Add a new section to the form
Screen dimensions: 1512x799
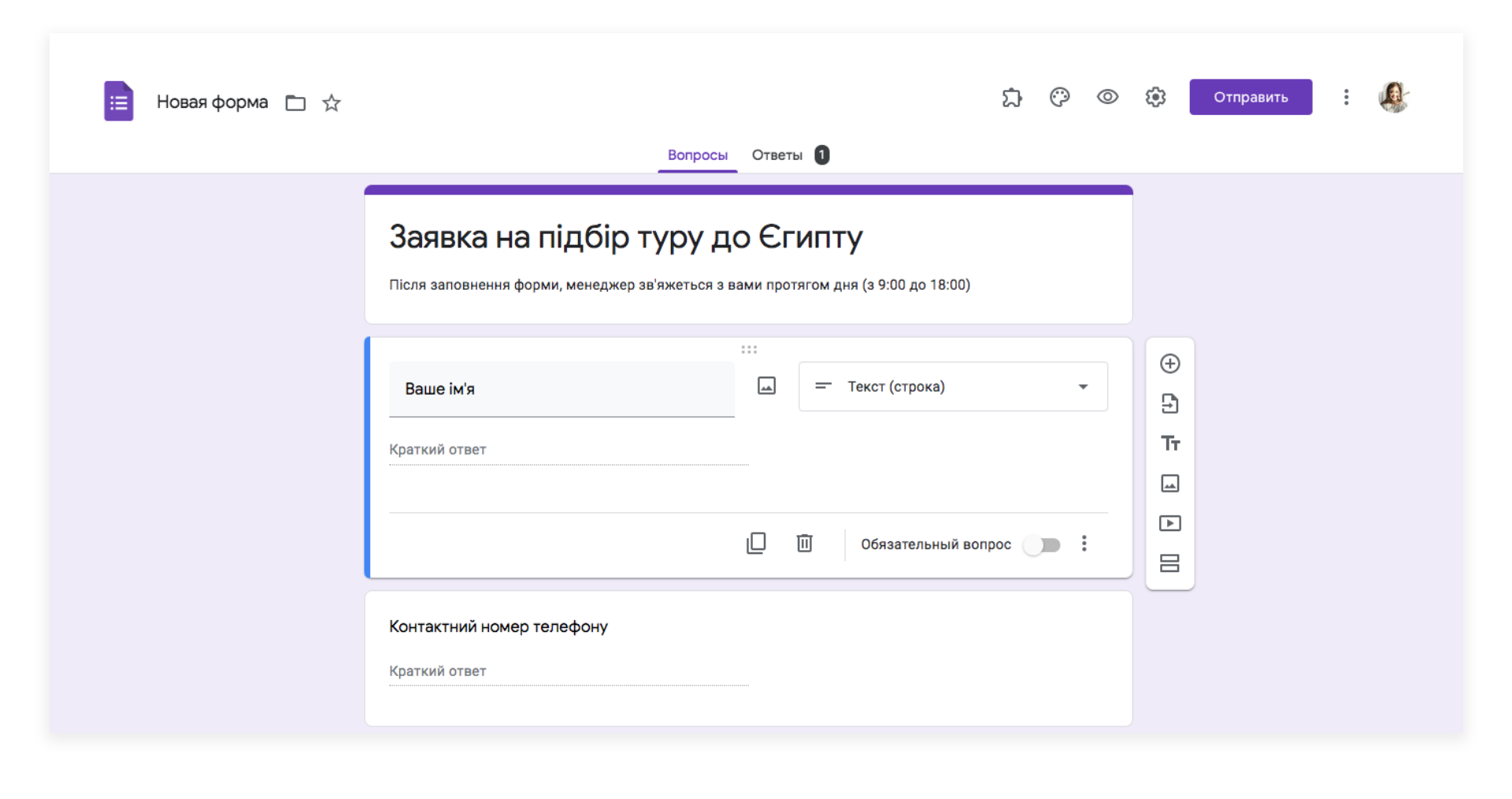1170,563
